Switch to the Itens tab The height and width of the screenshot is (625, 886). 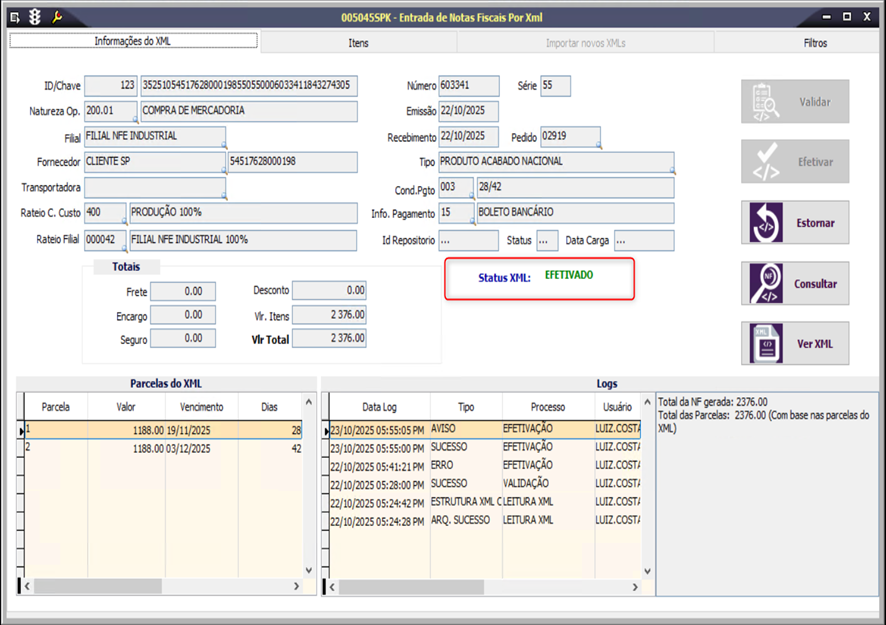click(358, 43)
